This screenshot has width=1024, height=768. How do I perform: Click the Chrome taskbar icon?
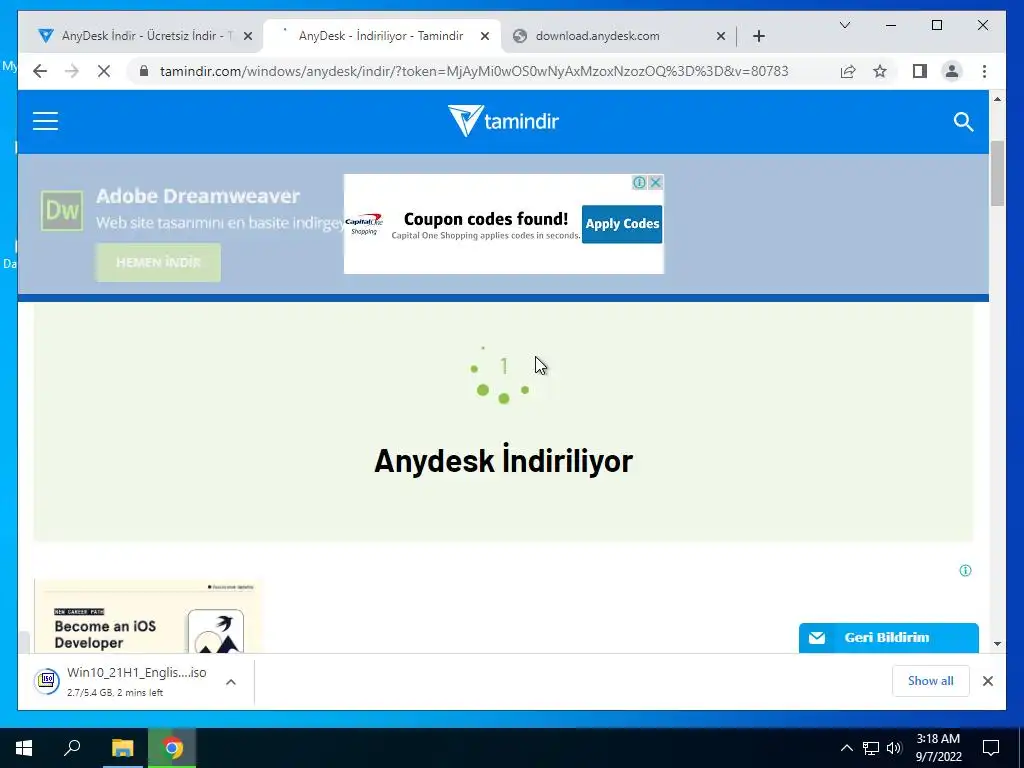(172, 748)
